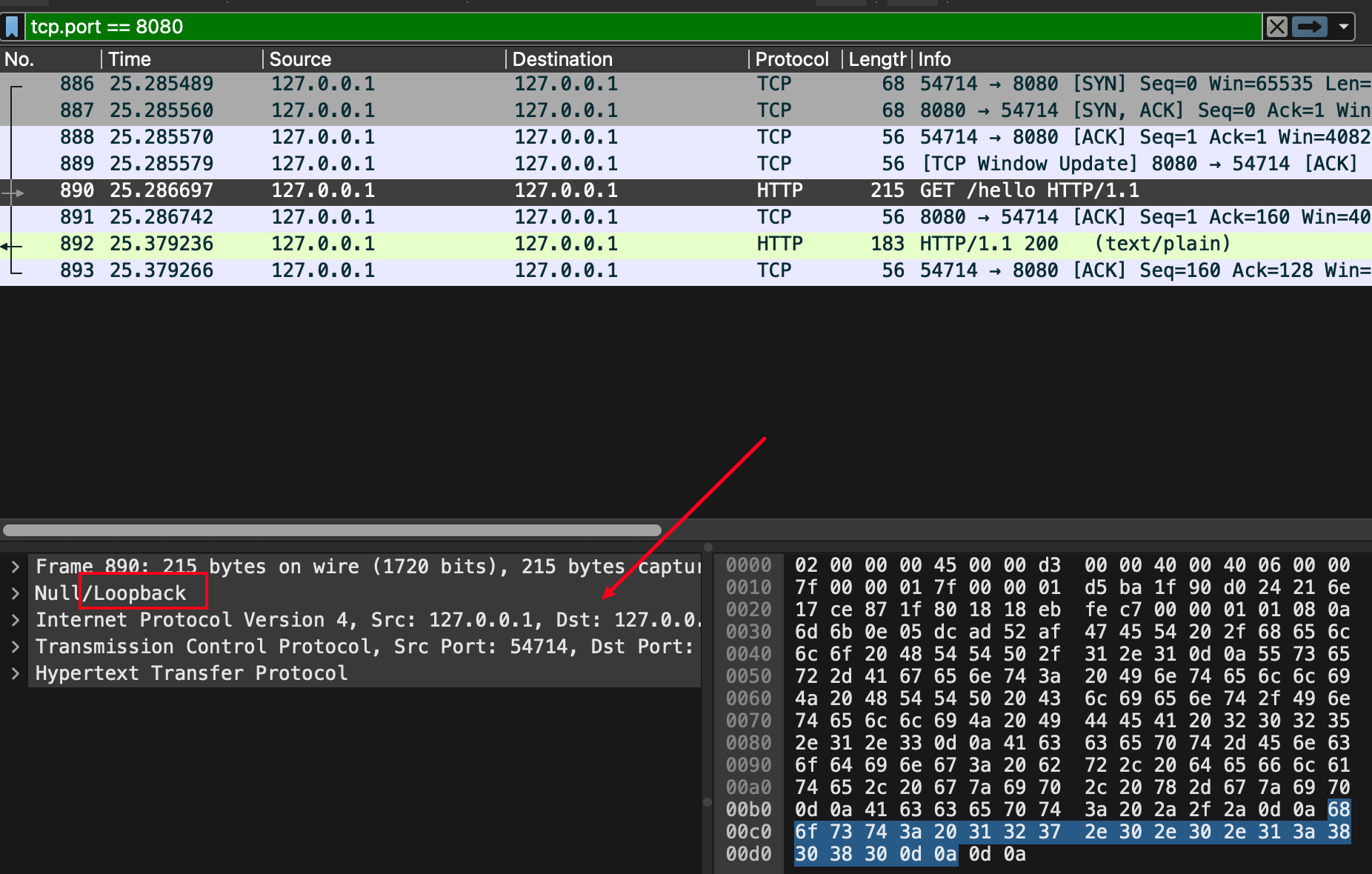Image resolution: width=1372 pixels, height=874 pixels.
Task: Expand Transmission Control Protocol details
Action: coord(15,647)
